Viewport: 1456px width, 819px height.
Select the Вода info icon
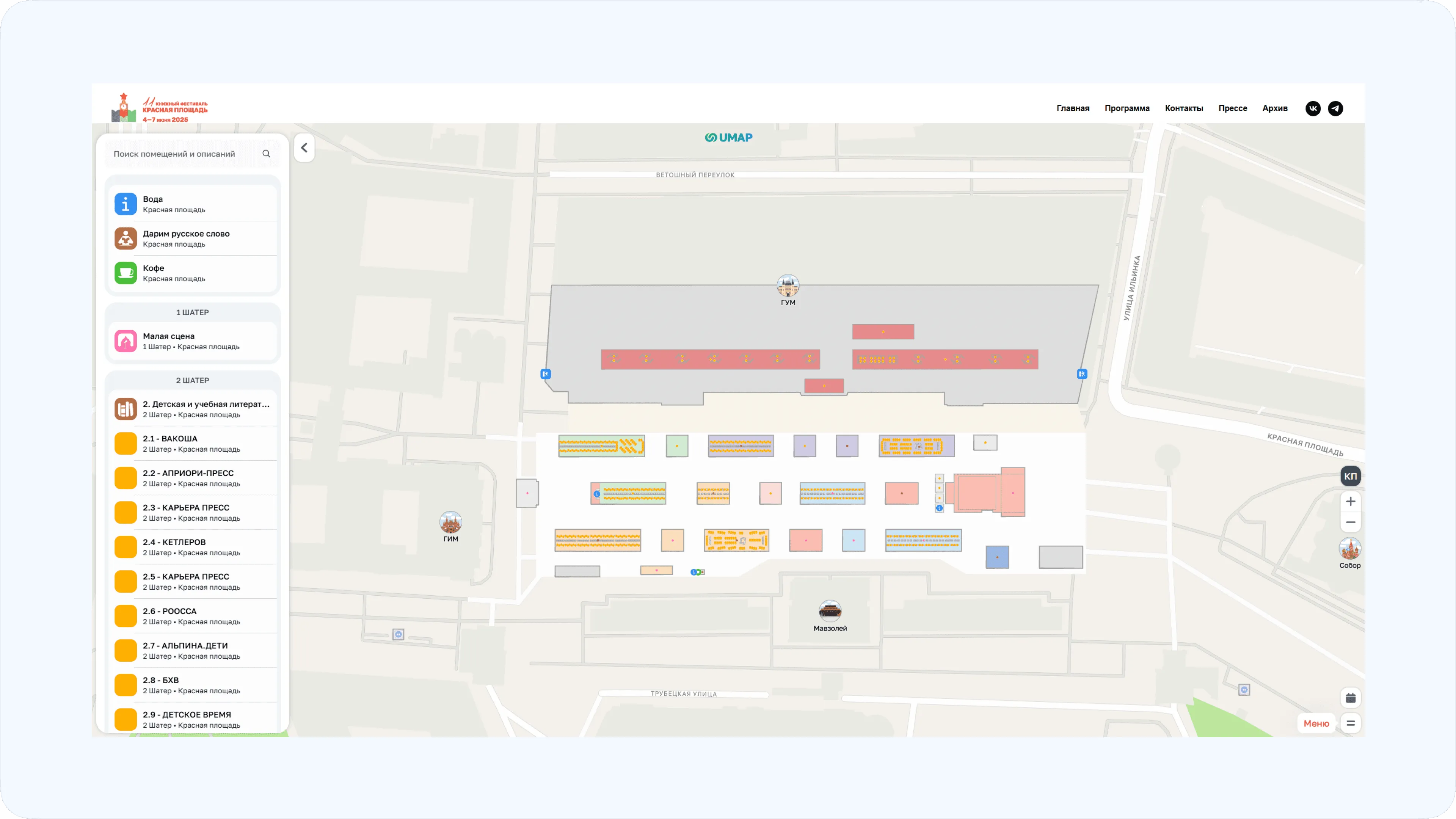126,204
